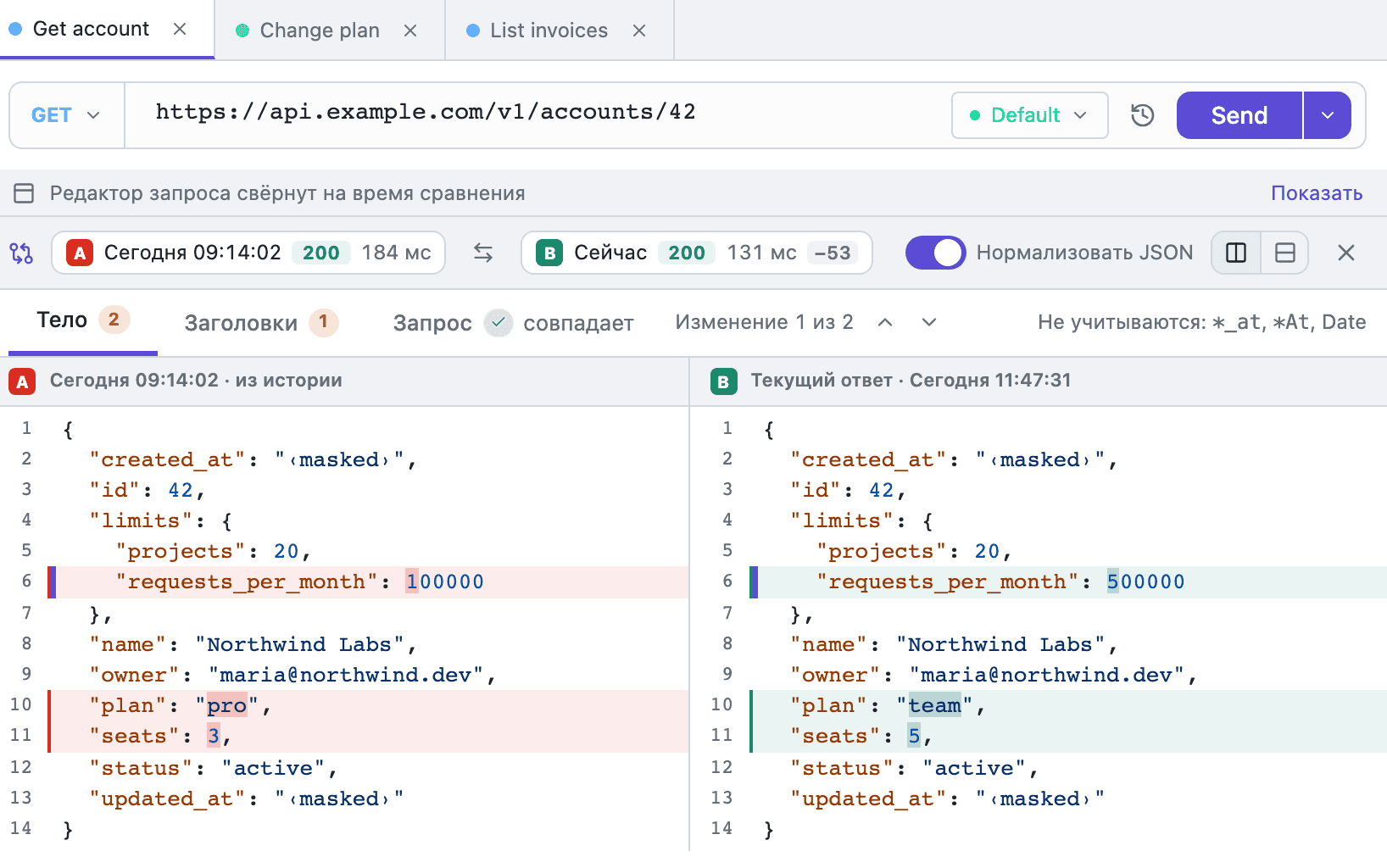Click the ignored fields note *_at, *At, Date
Screen dimensions: 1387x868
[1201, 322]
